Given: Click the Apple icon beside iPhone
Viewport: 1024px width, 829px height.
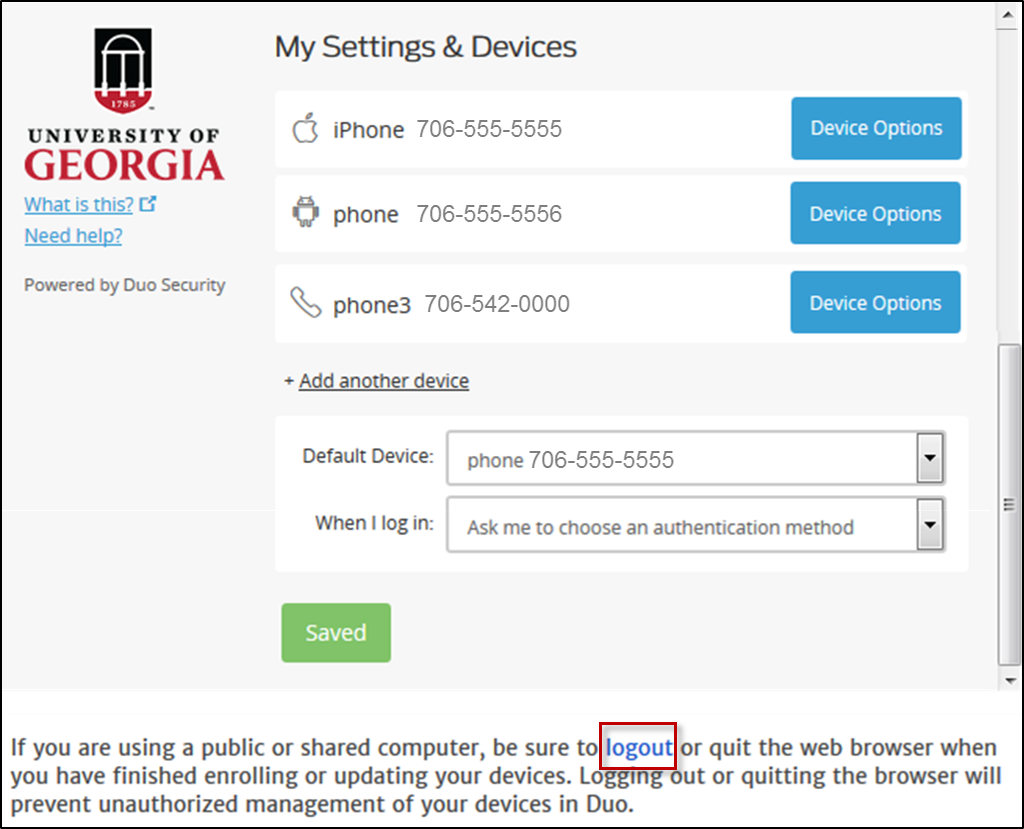Looking at the screenshot, I should (x=305, y=128).
